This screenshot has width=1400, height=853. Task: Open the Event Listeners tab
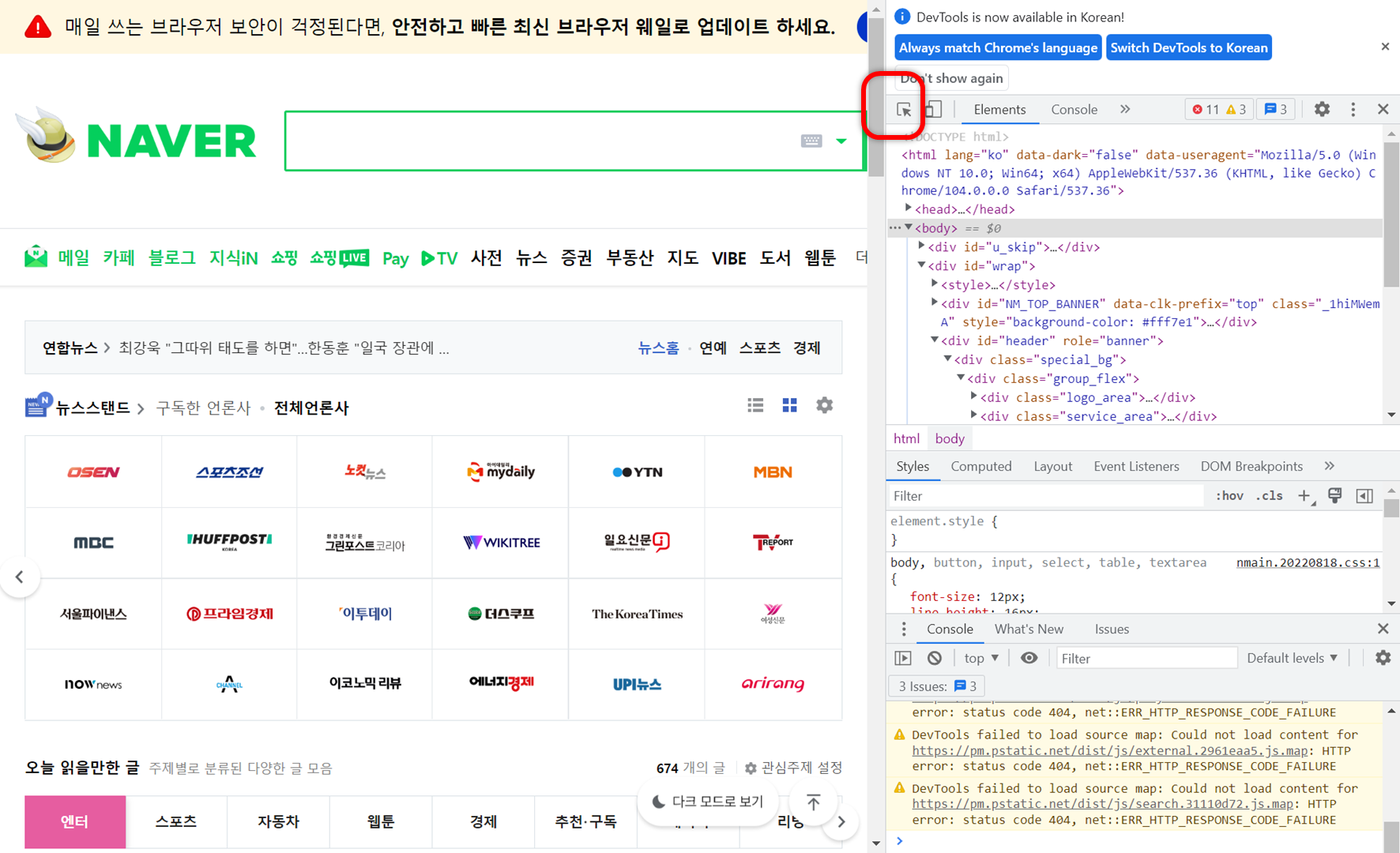coord(1136,466)
